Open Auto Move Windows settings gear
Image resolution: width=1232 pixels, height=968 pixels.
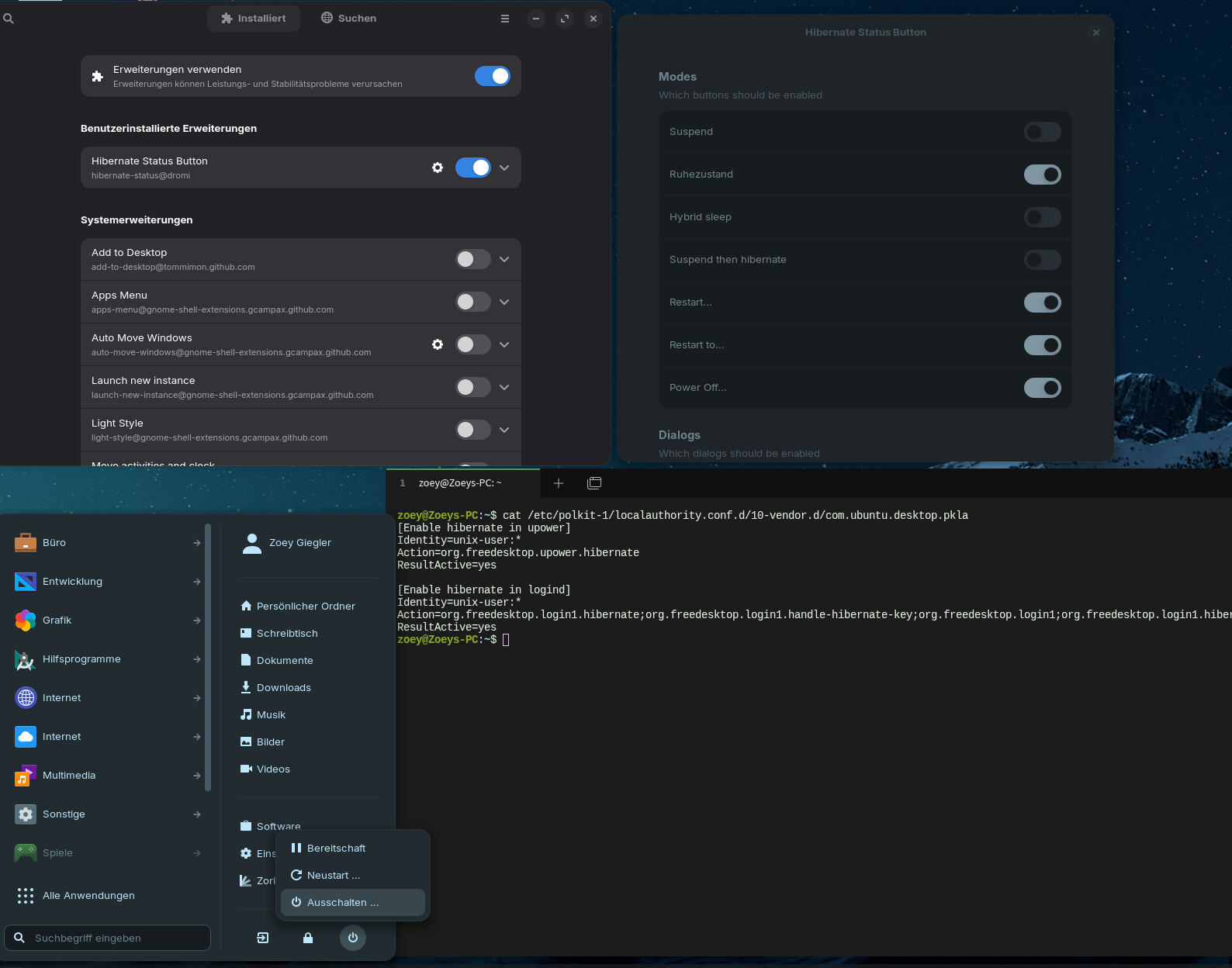[x=438, y=344]
